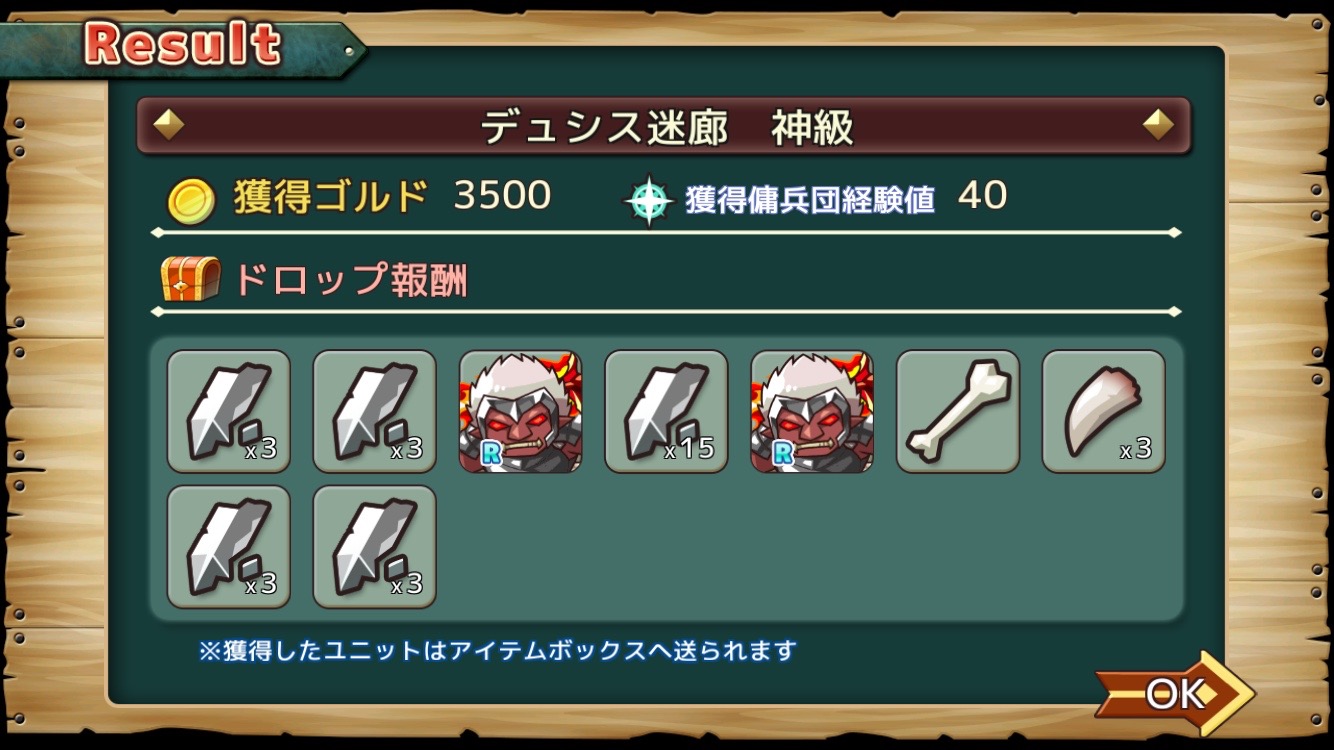Select second x3 silver ore in bottom row
Screen dimensions: 1334x750
375,547
